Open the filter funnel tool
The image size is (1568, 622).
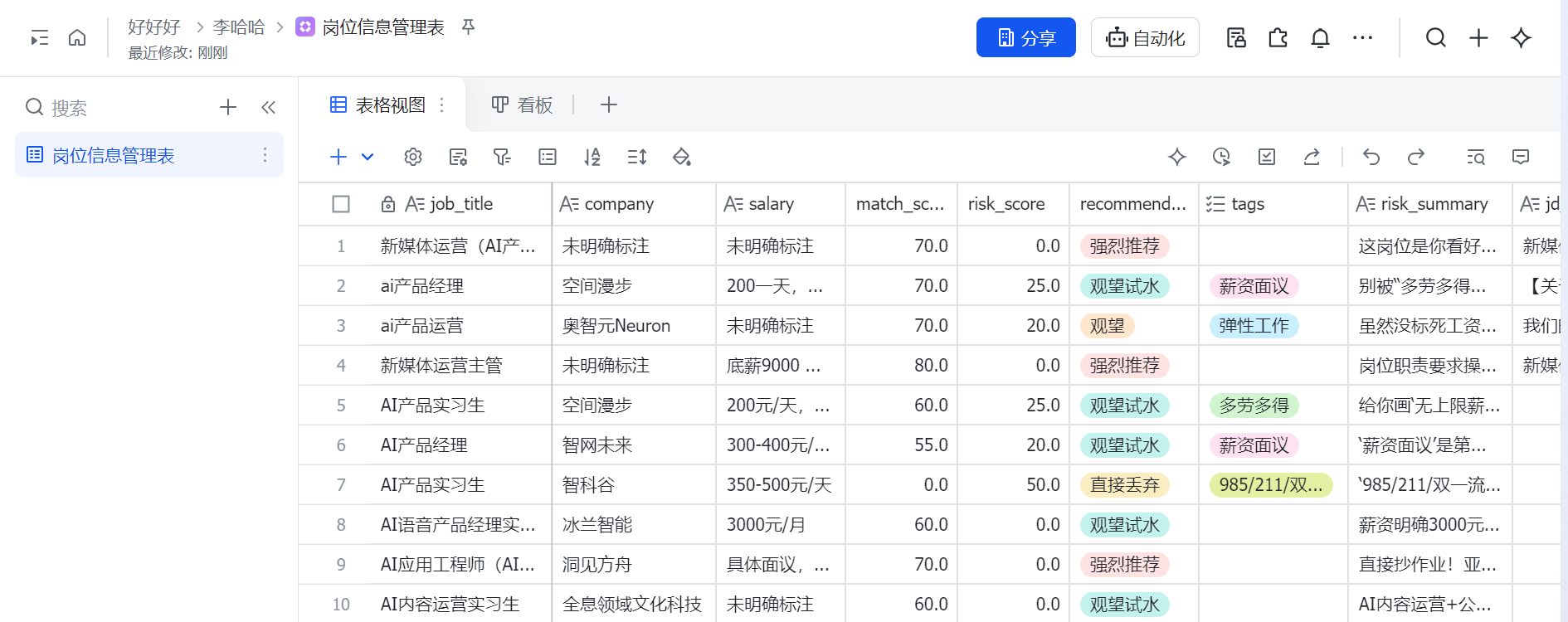point(502,157)
